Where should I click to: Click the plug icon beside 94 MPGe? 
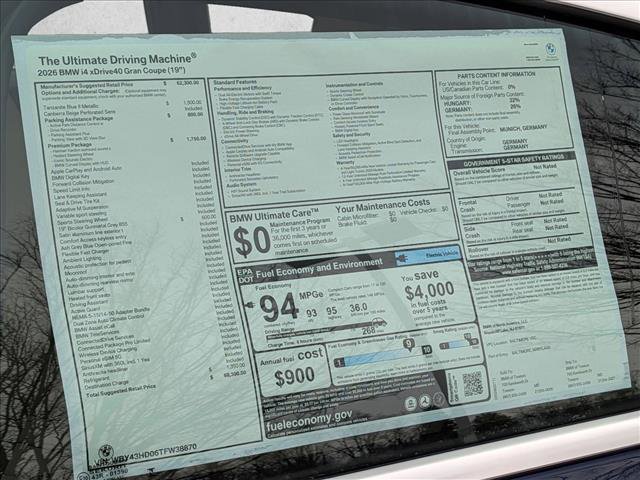tap(250, 304)
